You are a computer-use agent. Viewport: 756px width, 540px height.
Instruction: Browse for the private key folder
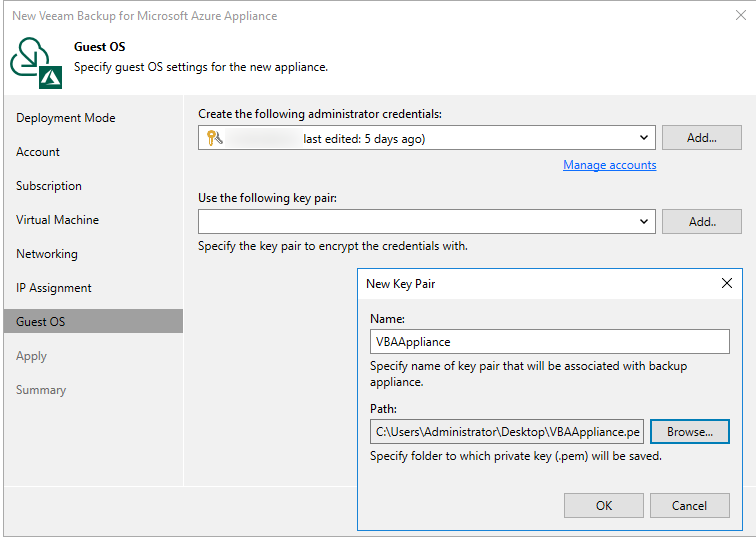pos(689,432)
